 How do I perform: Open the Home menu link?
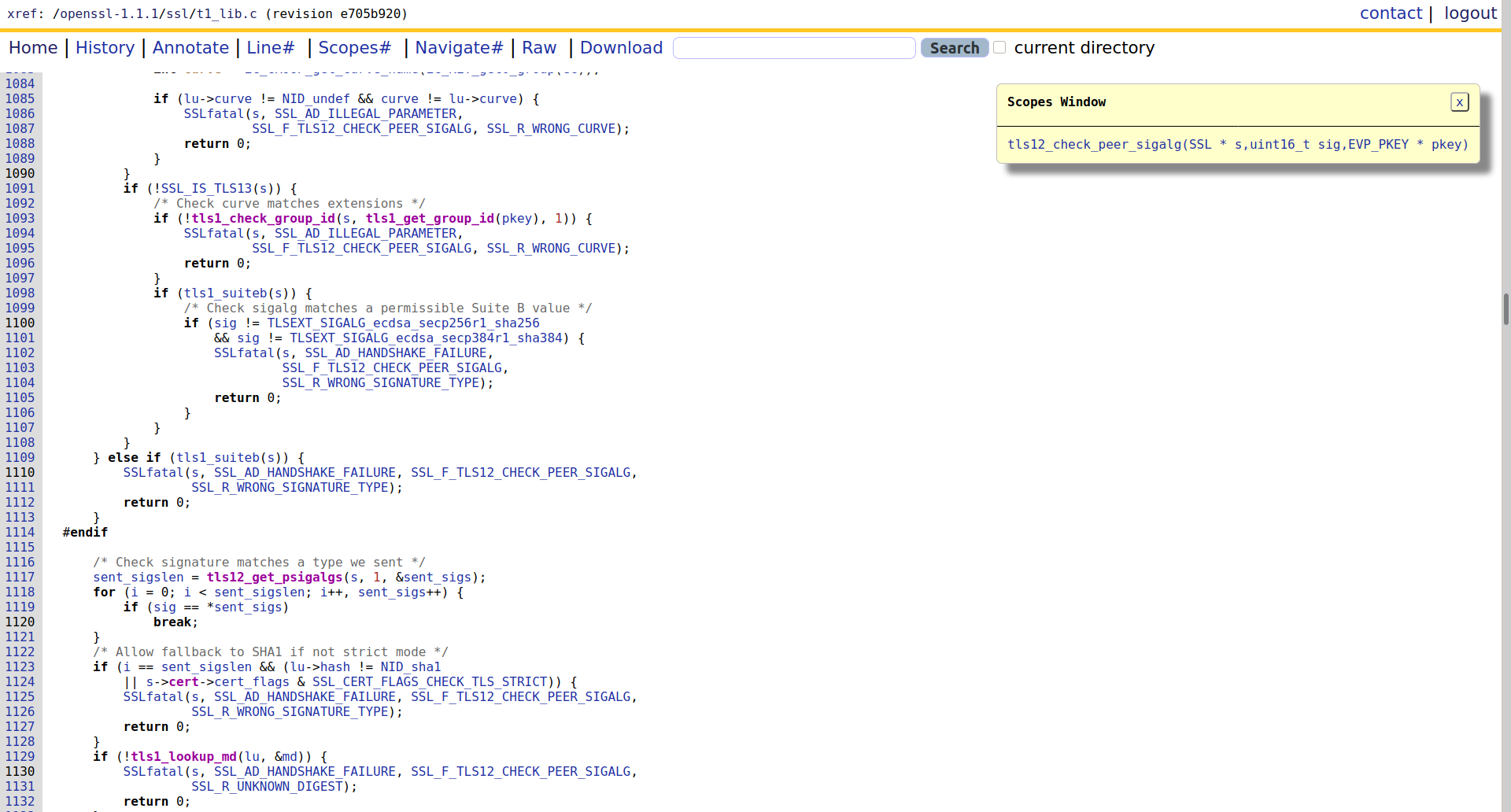(33, 48)
